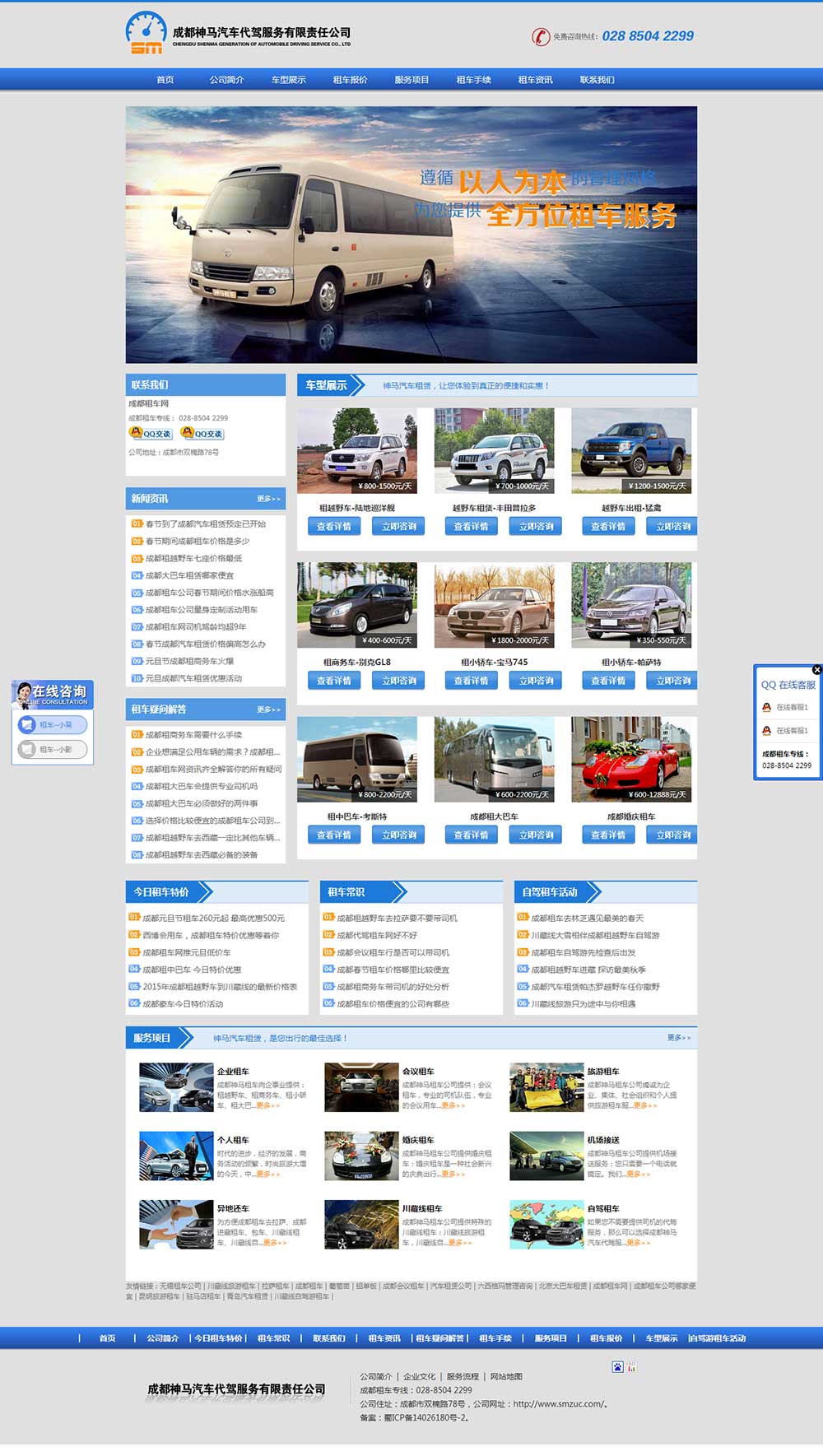Open news item 春节期间成都租车价格是多少
The height and width of the screenshot is (1456, 823).
(198, 542)
